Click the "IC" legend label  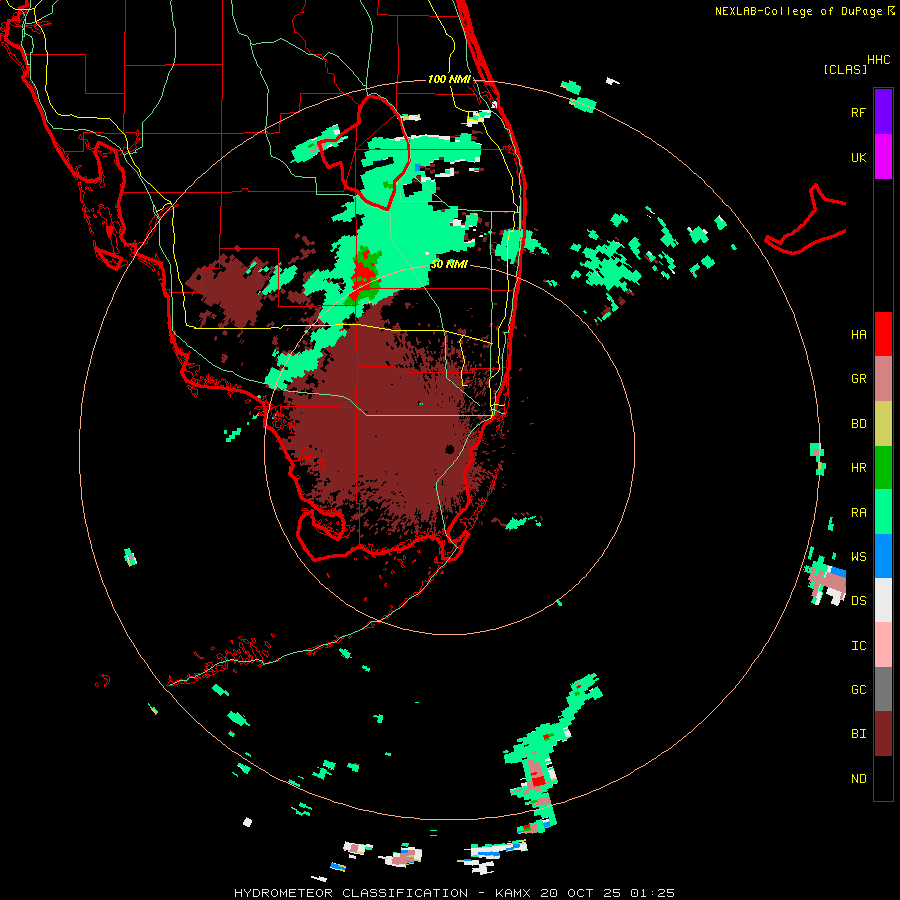click(x=858, y=646)
